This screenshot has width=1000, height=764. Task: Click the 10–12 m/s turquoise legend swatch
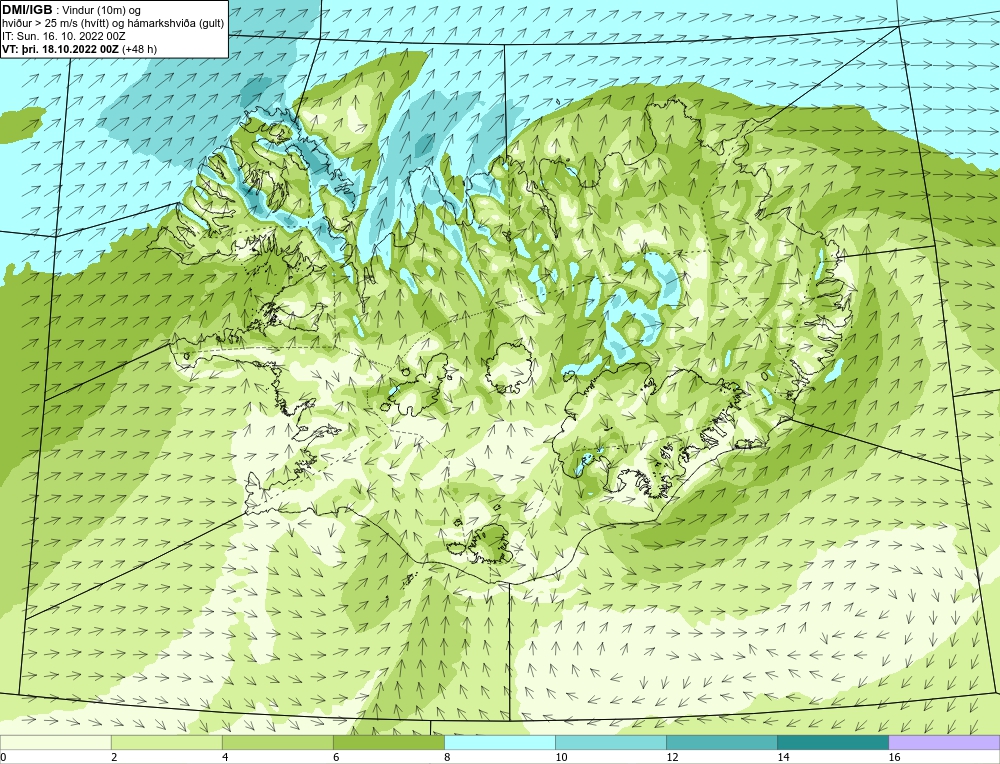(610, 742)
